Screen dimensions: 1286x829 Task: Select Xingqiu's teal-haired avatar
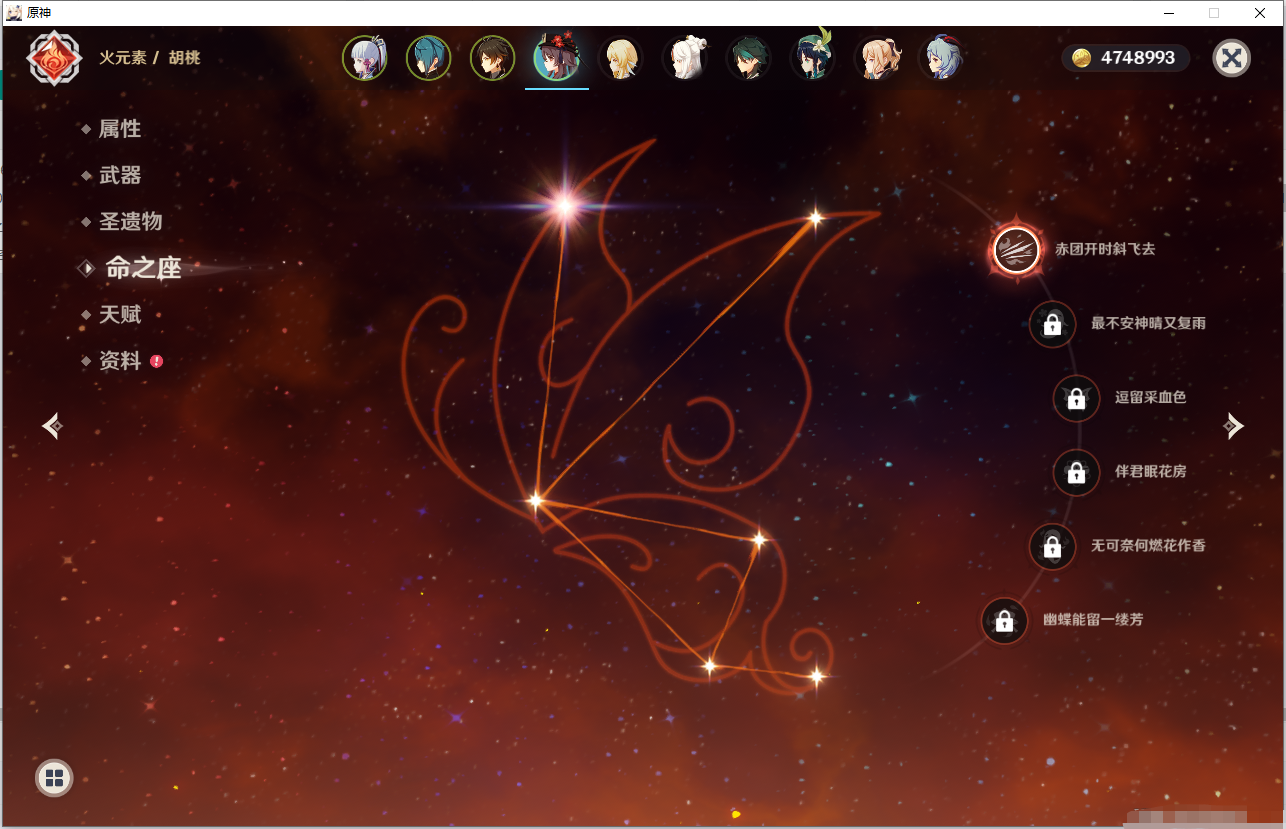click(x=429, y=58)
